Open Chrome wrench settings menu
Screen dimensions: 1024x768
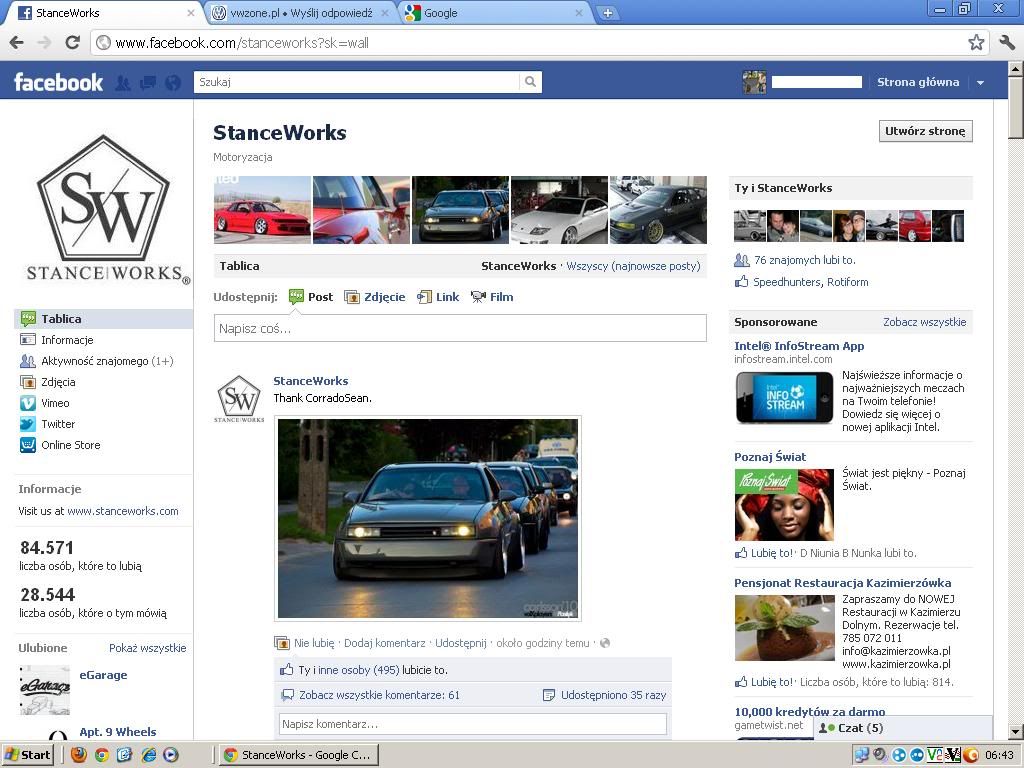click(1007, 42)
